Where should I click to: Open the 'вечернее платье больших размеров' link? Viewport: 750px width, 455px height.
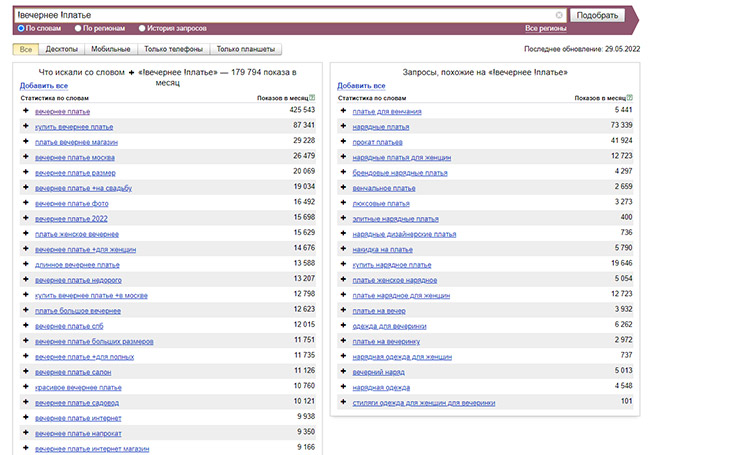point(94,341)
